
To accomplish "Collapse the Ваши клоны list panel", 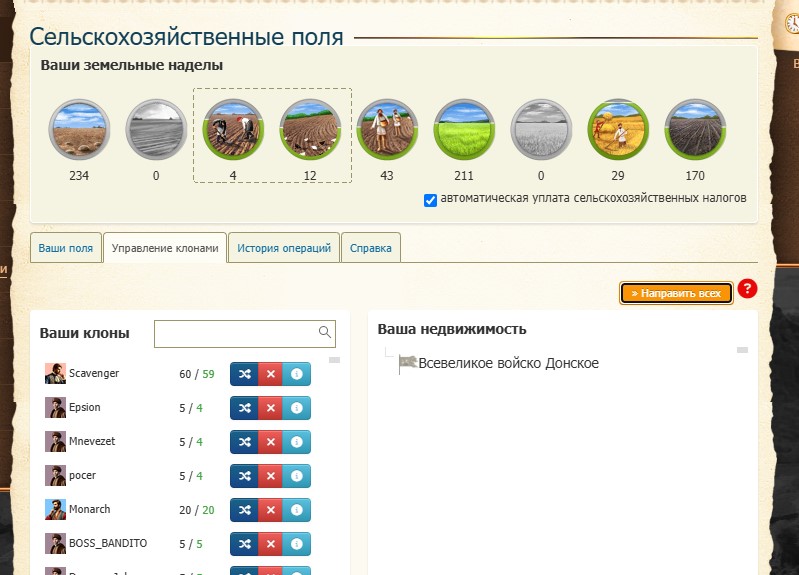I will point(335,360).
